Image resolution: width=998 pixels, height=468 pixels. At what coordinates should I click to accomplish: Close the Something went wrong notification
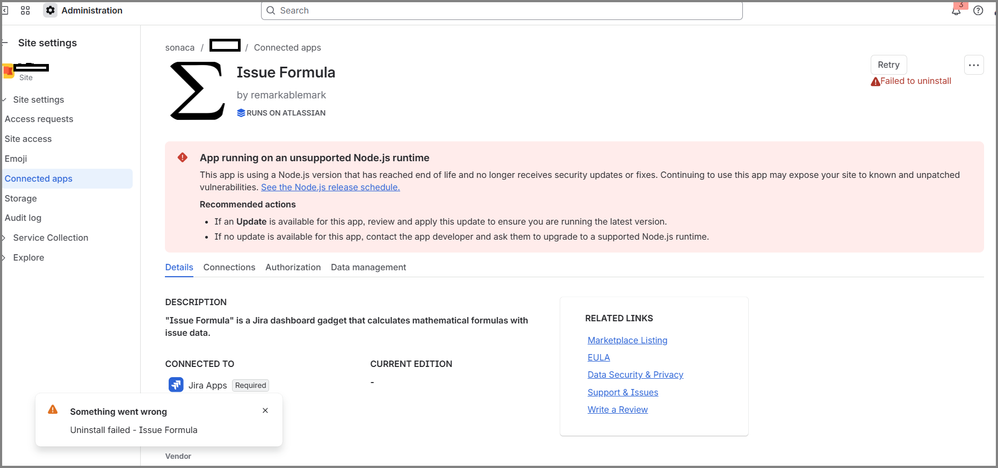click(x=265, y=411)
